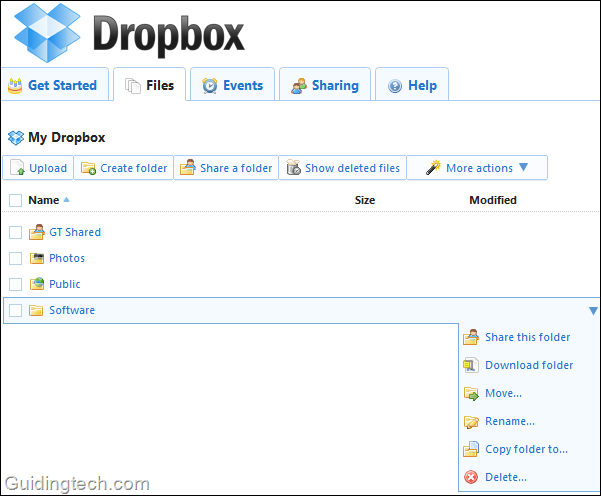The height and width of the screenshot is (496, 601).
Task: Choose Download folder from menu
Action: click(x=529, y=365)
